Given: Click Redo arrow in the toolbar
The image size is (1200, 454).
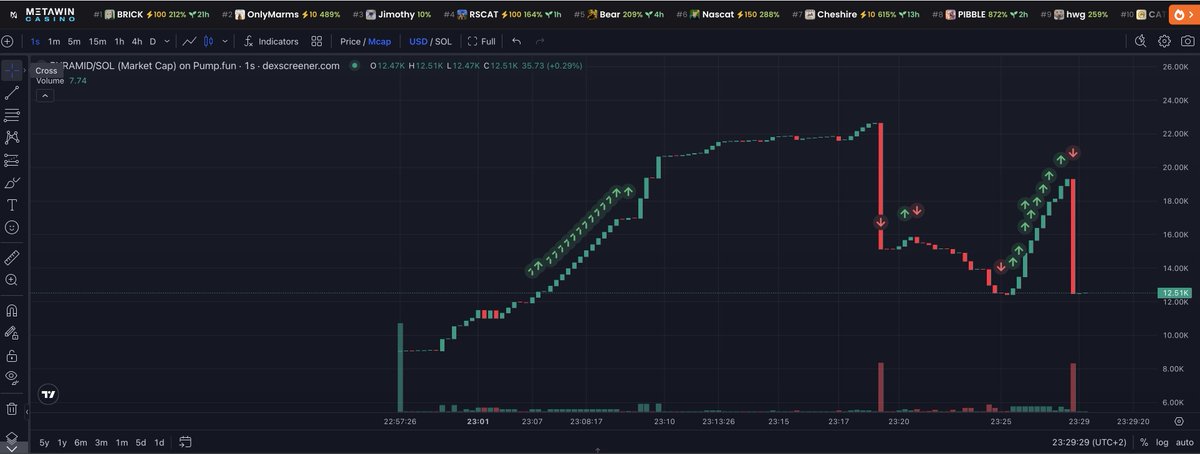Looking at the screenshot, I should tap(540, 41).
